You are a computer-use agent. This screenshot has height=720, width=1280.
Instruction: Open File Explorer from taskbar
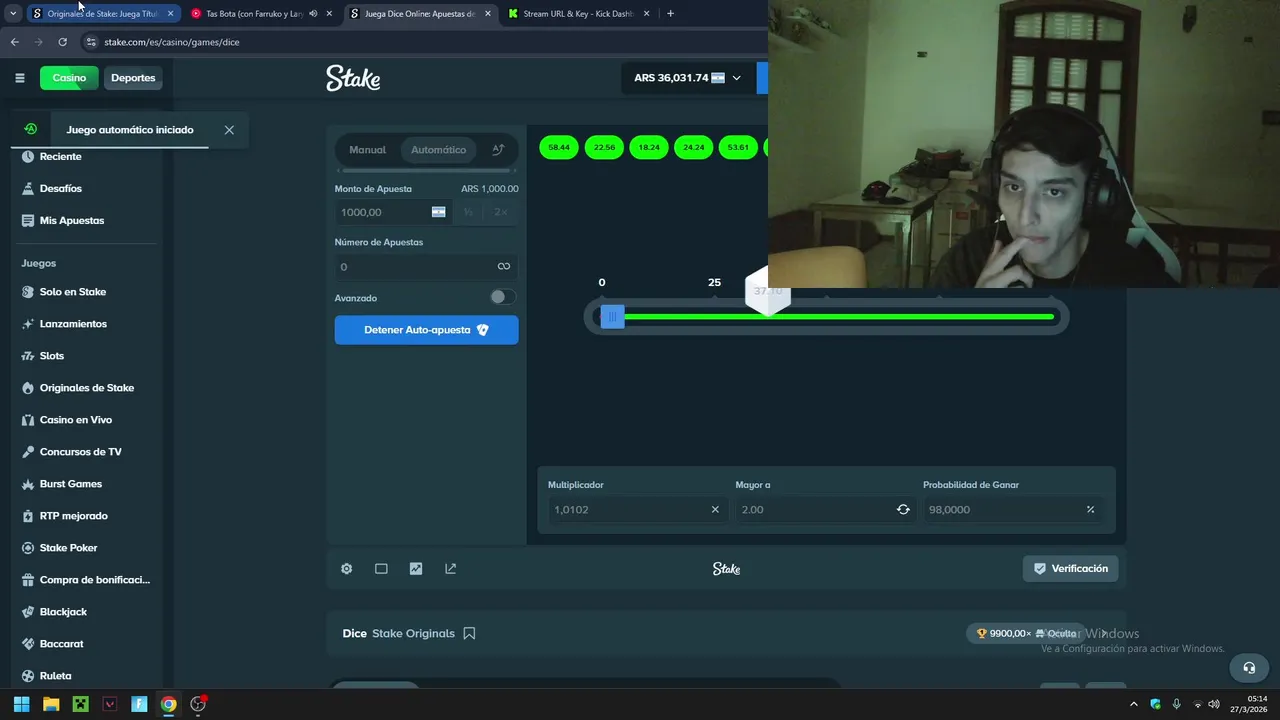(51, 704)
